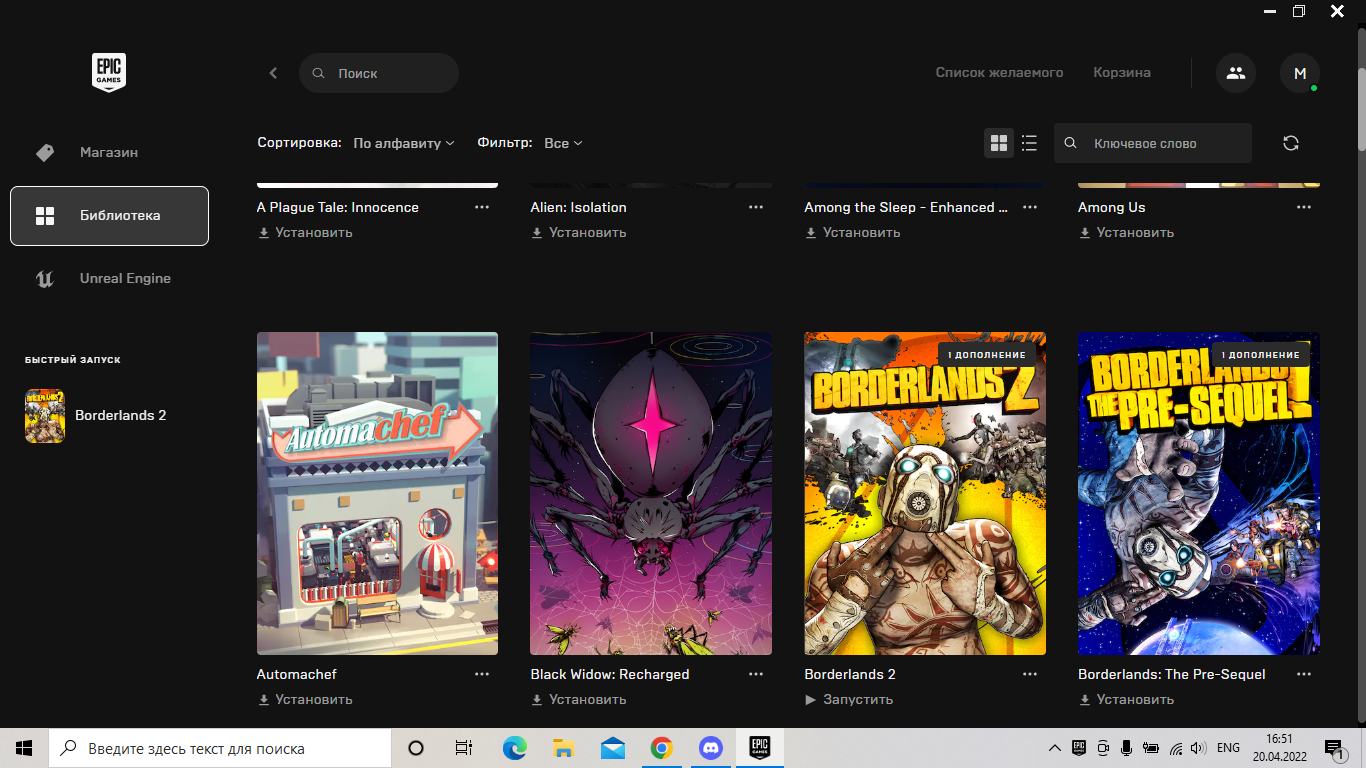Click the 'A Plague Tale: Innocence' title text

338,207
